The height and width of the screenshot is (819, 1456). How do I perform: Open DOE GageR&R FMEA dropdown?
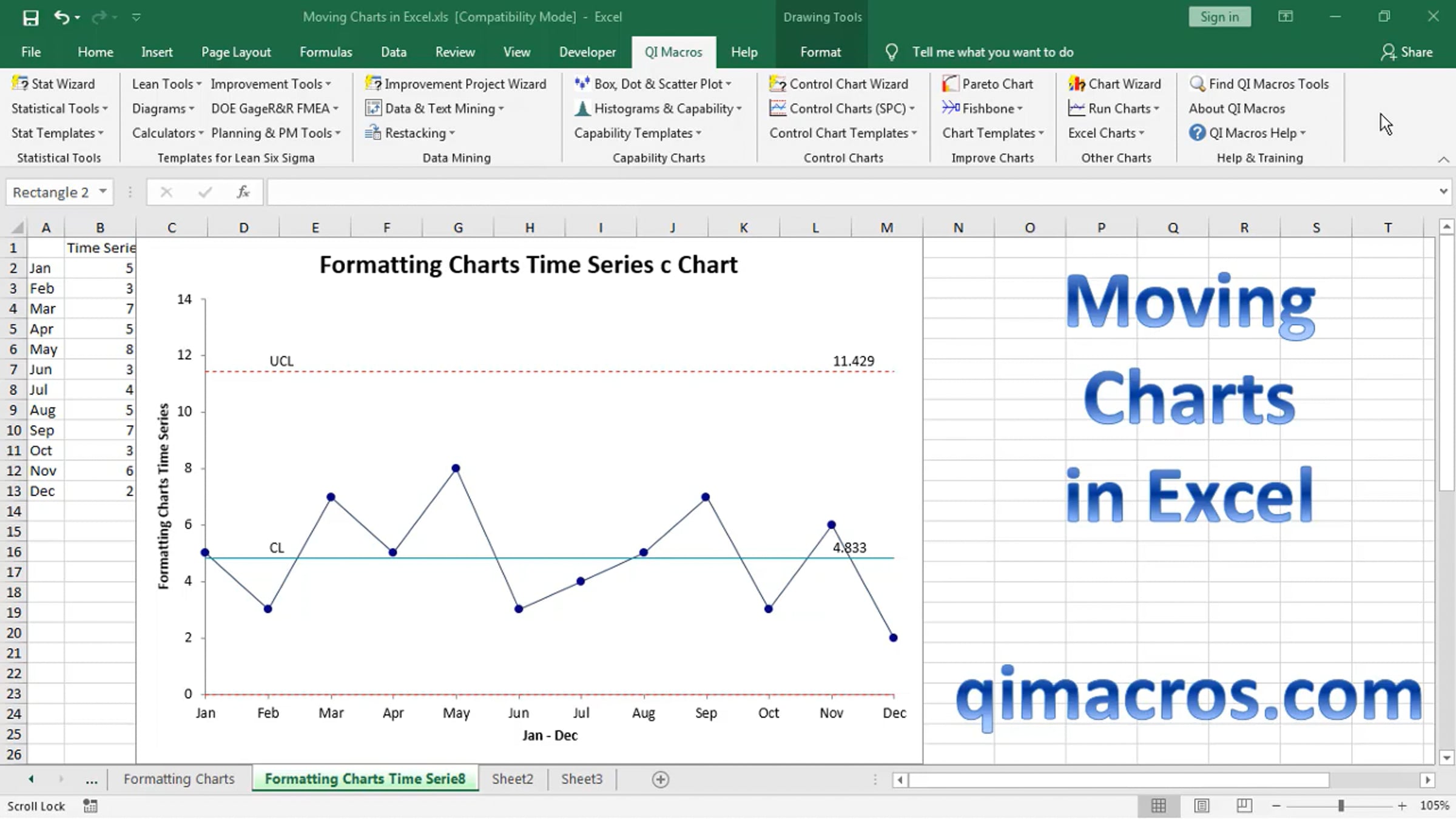tap(275, 109)
